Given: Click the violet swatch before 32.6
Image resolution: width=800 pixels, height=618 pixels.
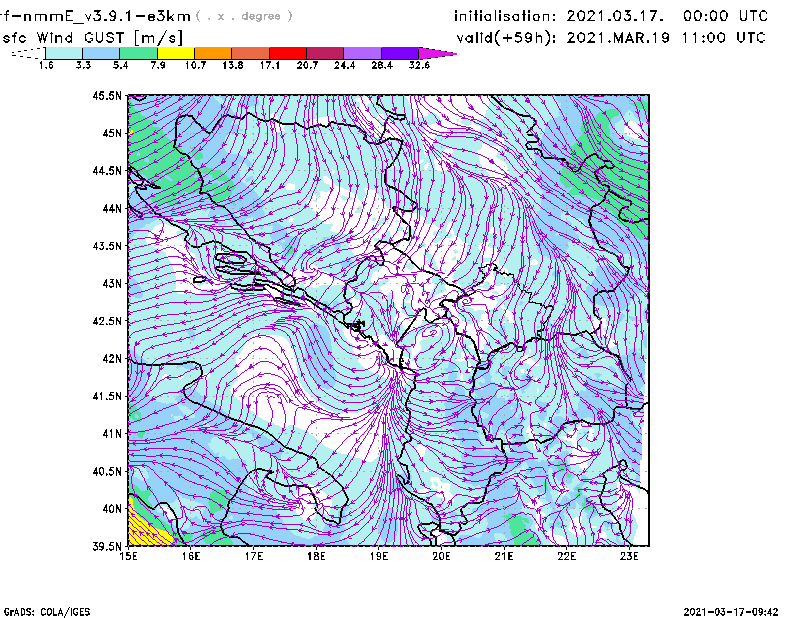Looking at the screenshot, I should 400,52.
